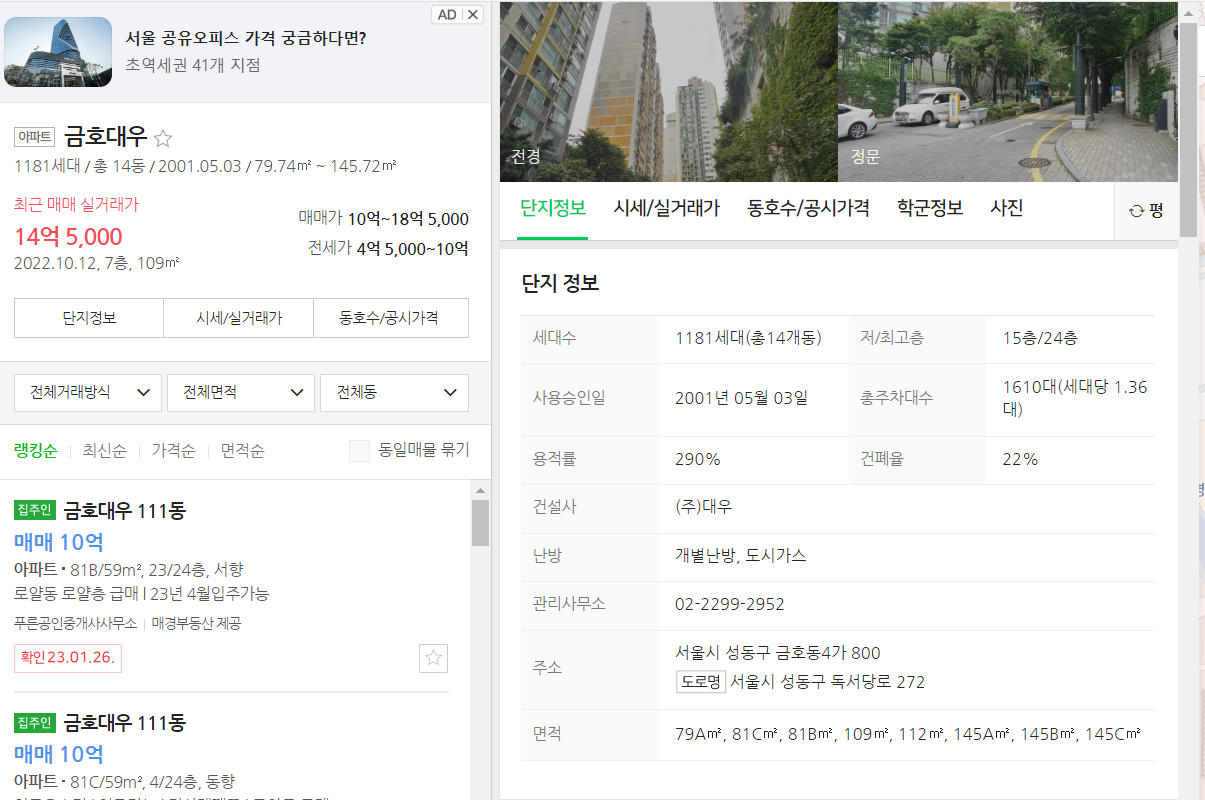Image resolution: width=1205 pixels, height=800 pixels.
Task: Switch to the 동호수/공시가격 tab
Action: pos(808,208)
